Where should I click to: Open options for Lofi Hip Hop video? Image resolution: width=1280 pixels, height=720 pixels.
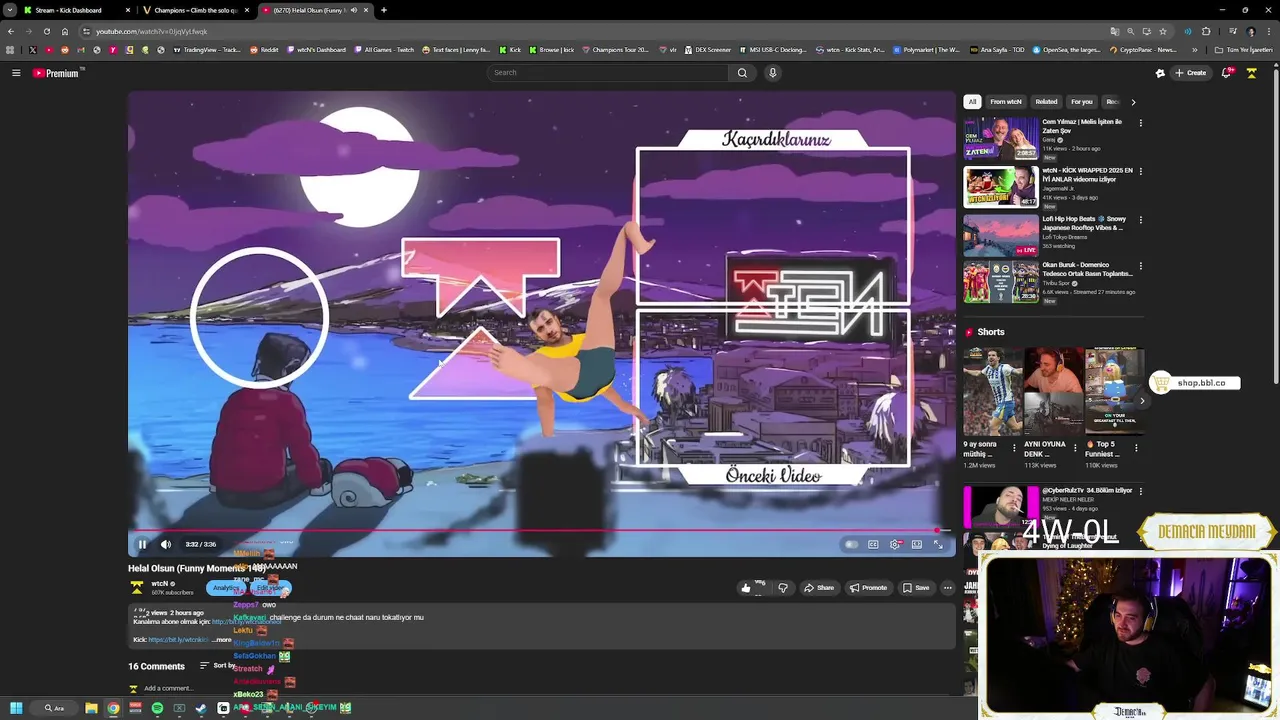(x=1141, y=220)
